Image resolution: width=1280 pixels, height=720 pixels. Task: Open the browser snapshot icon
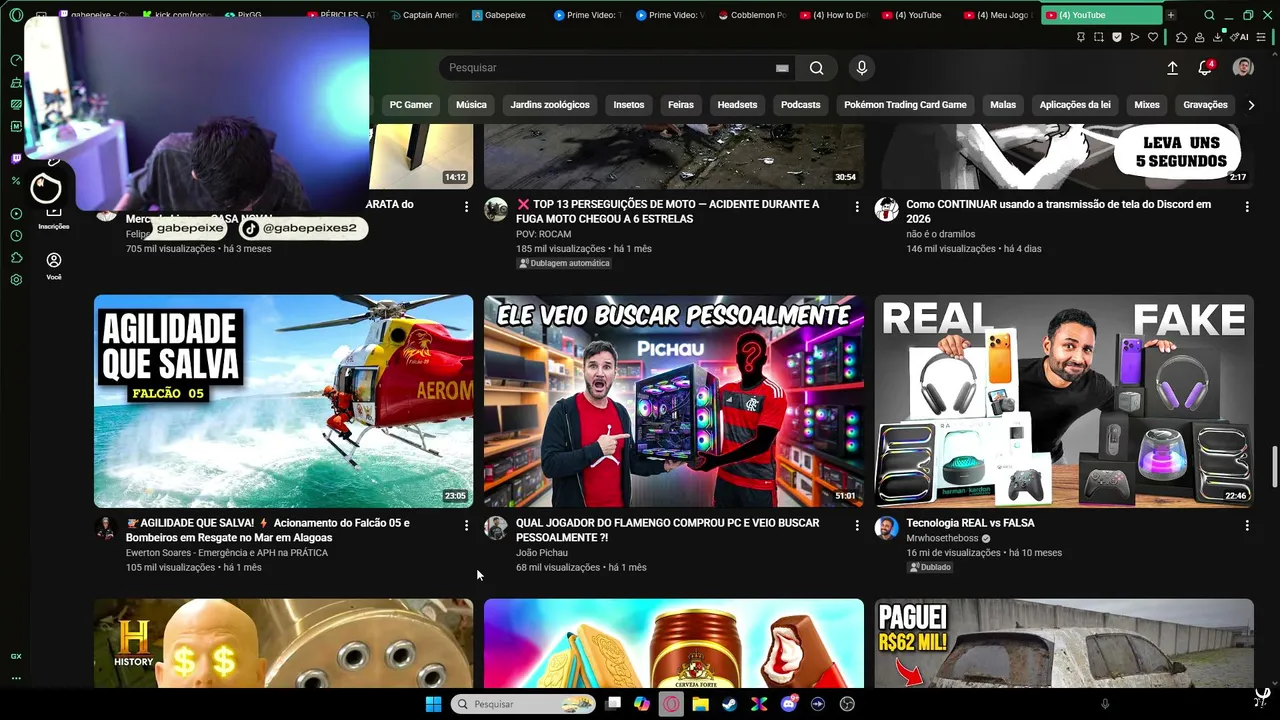tap(1099, 37)
